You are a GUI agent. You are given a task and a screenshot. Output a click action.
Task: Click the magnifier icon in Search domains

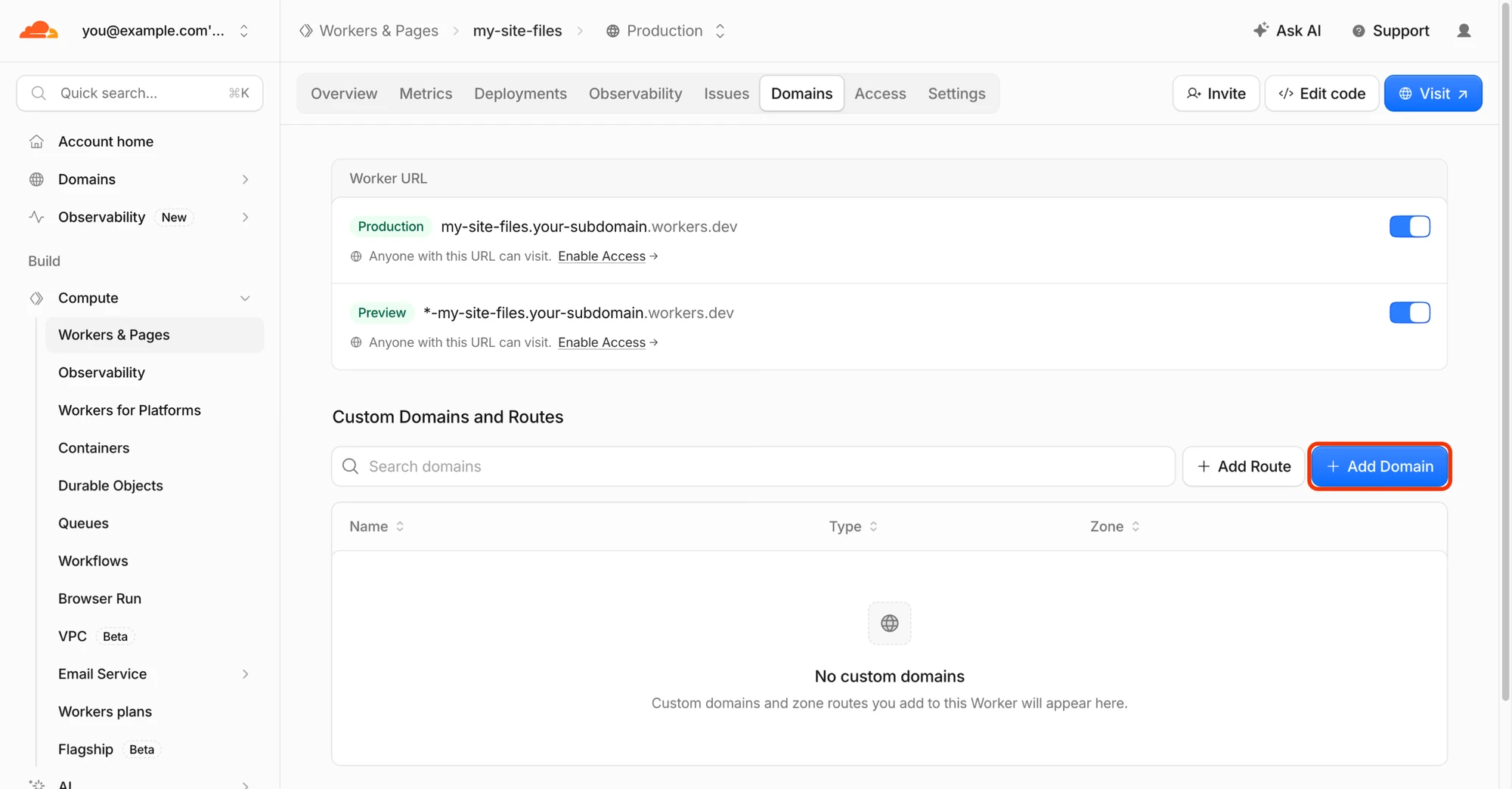click(x=350, y=466)
